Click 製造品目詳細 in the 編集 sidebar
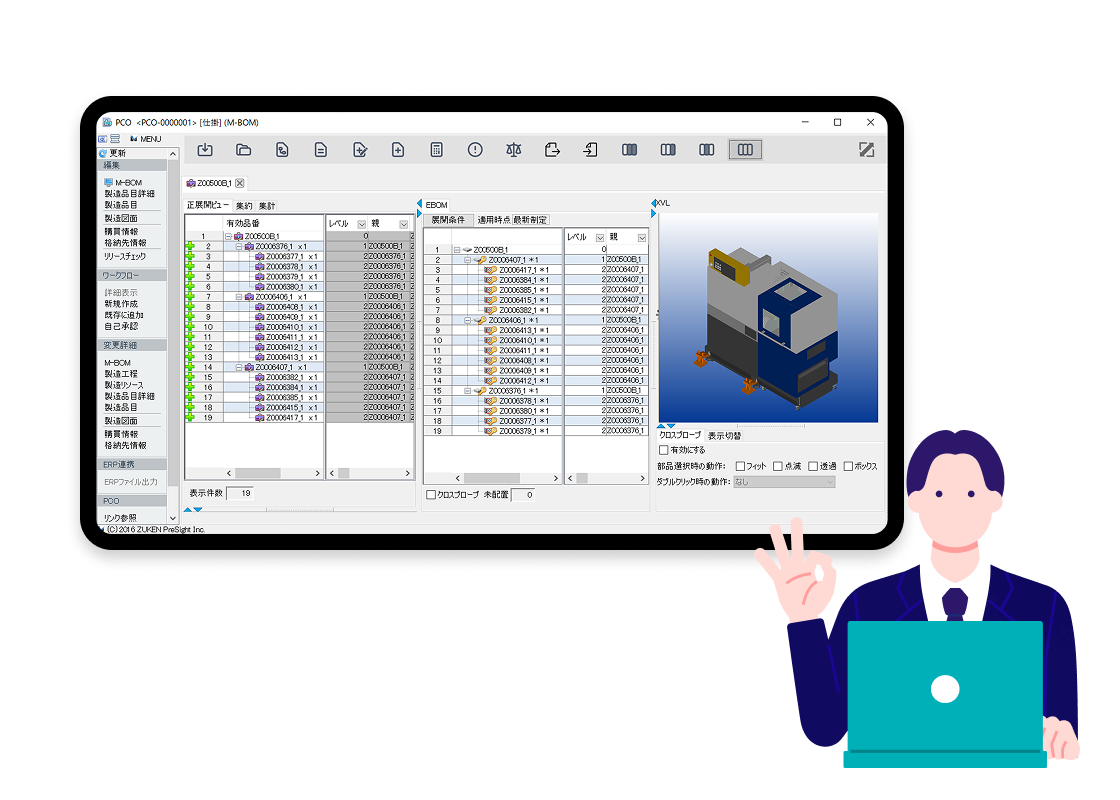 pos(129,194)
